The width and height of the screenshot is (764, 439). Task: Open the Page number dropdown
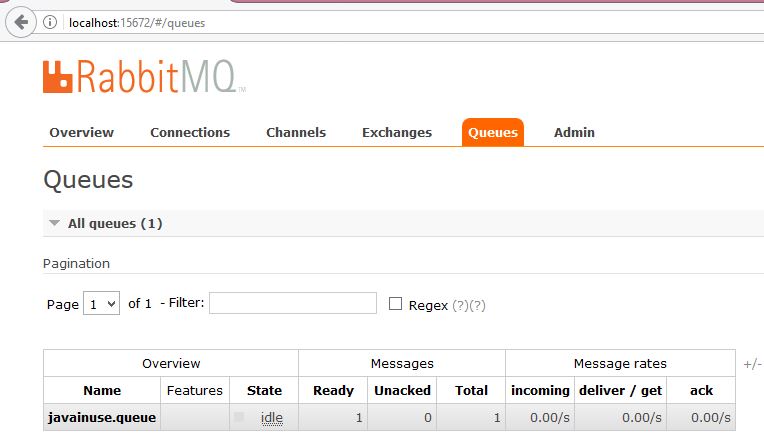101,304
